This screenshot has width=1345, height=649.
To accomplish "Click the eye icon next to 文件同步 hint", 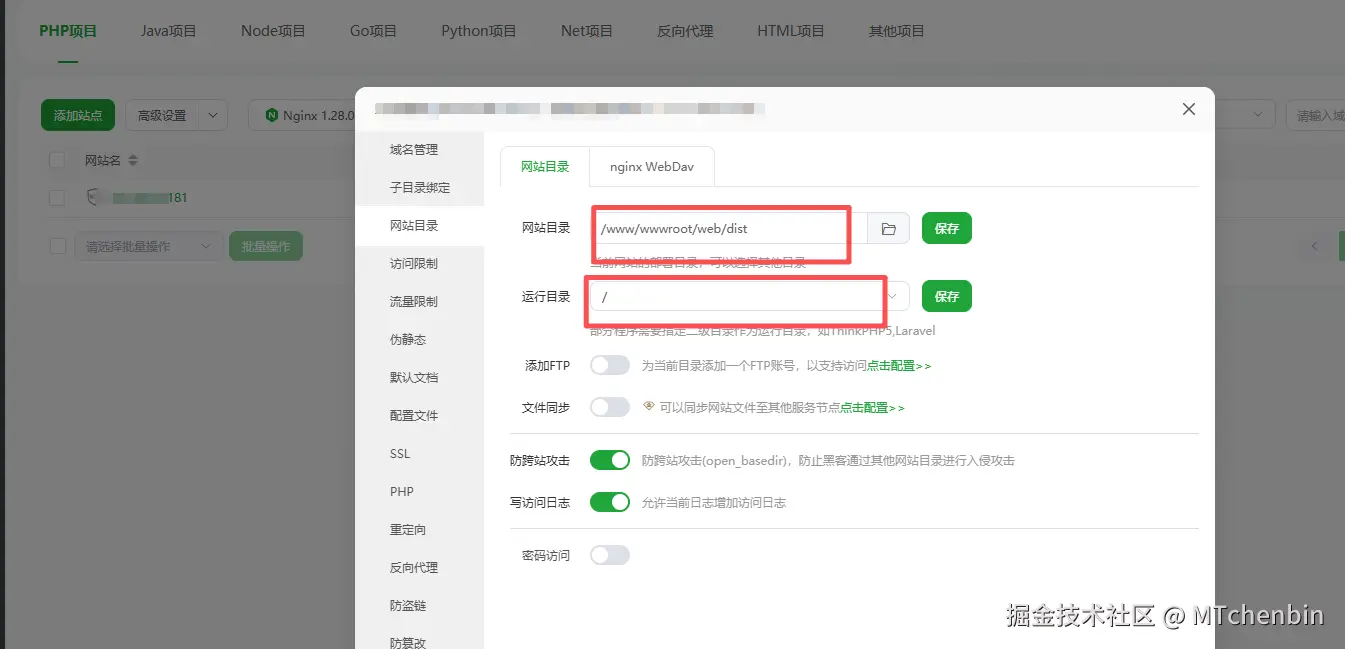I will point(649,407).
